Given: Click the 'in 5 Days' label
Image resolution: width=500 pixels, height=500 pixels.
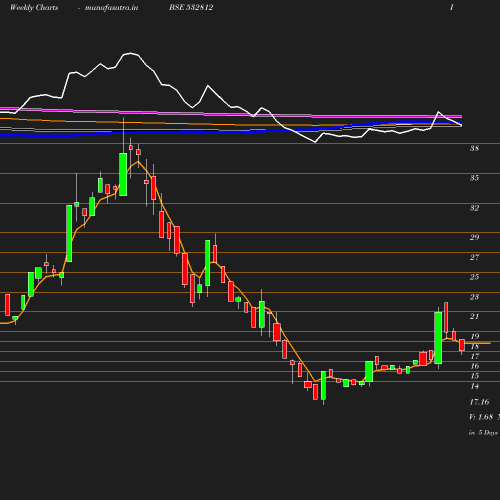Looking at the screenshot, I should 483,433.
